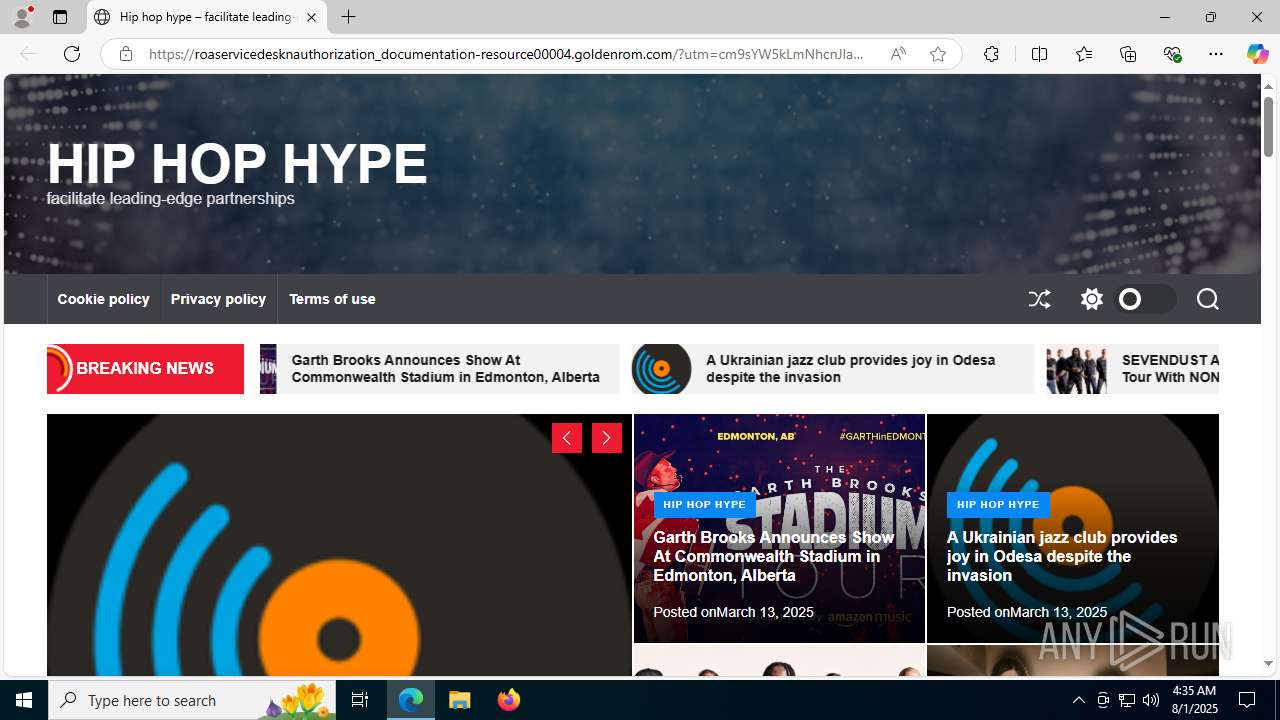This screenshot has width=1280, height=720.
Task: Click the taskbar search box
Action: (x=192, y=700)
